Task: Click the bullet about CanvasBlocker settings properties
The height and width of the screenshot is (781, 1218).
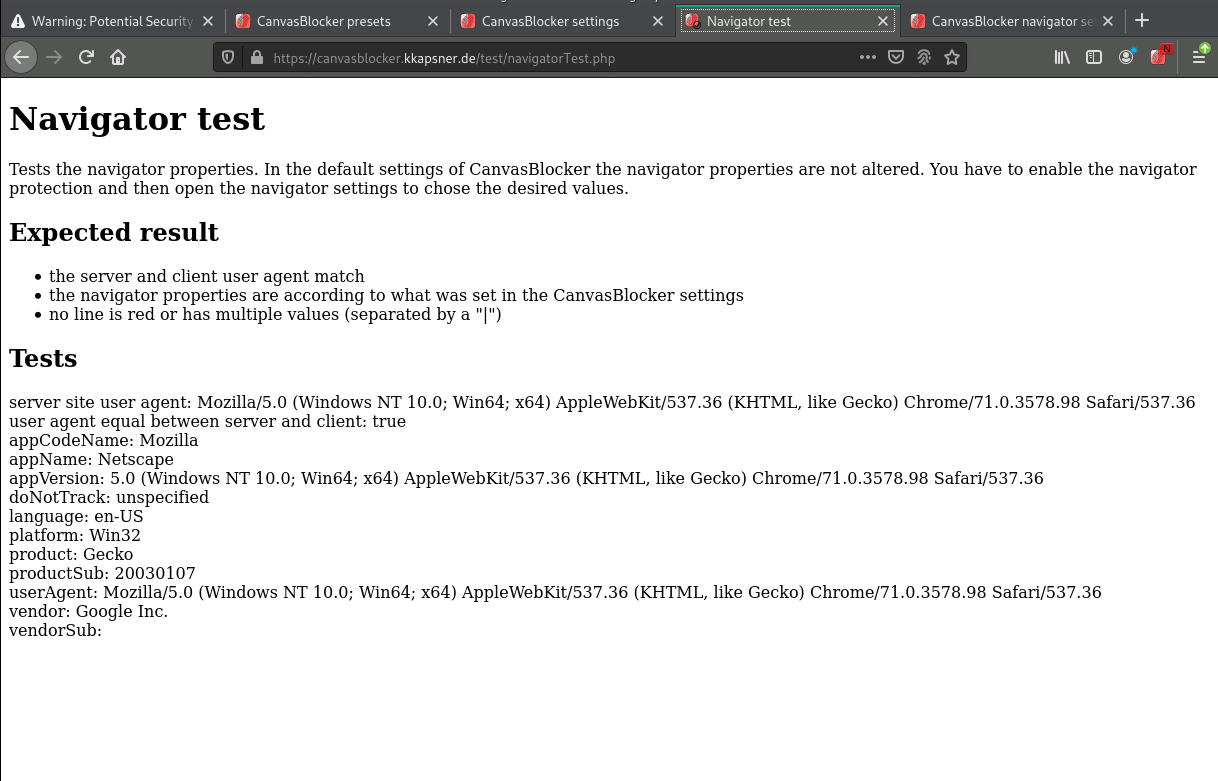Action: click(x=396, y=295)
